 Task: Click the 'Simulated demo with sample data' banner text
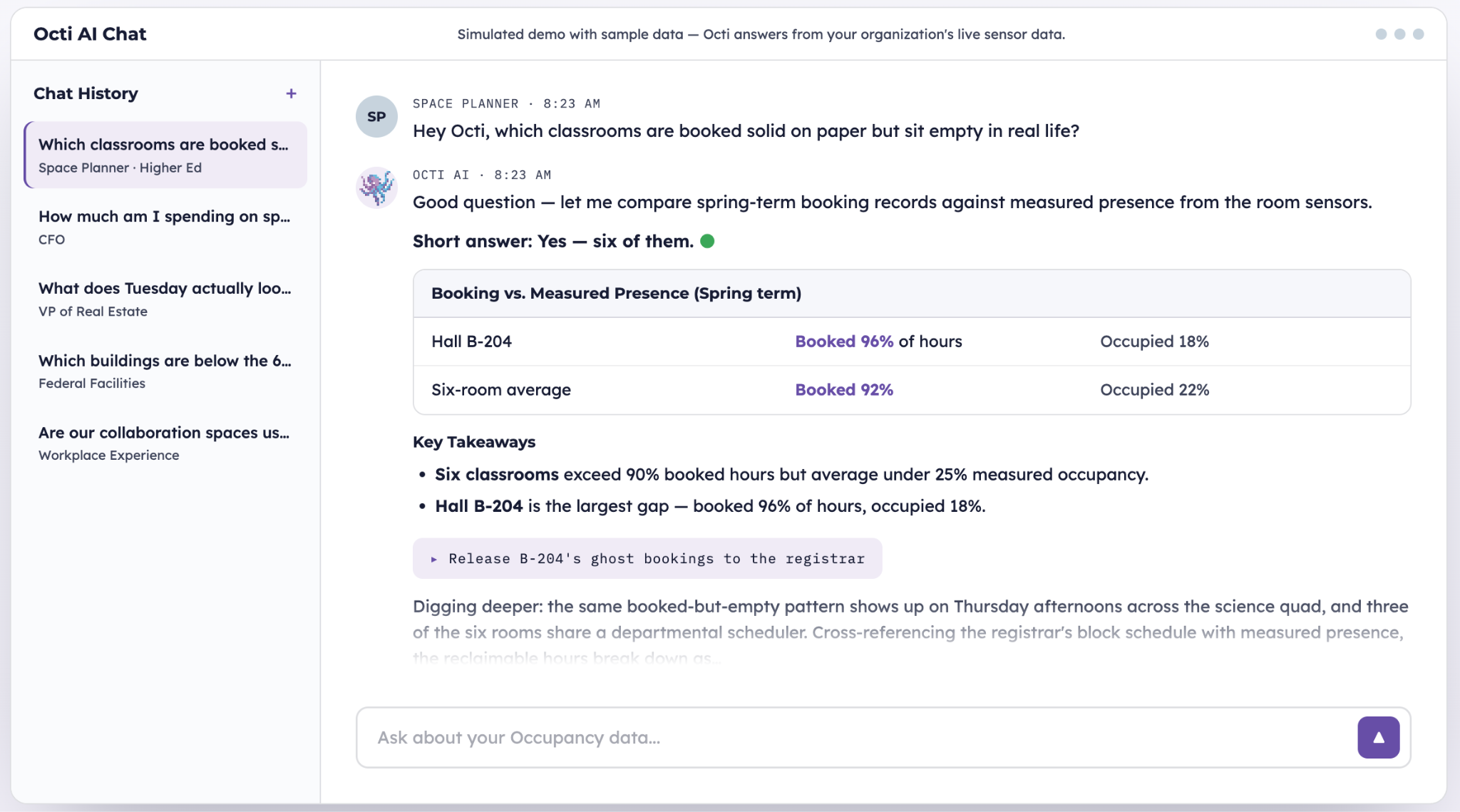pos(761,34)
